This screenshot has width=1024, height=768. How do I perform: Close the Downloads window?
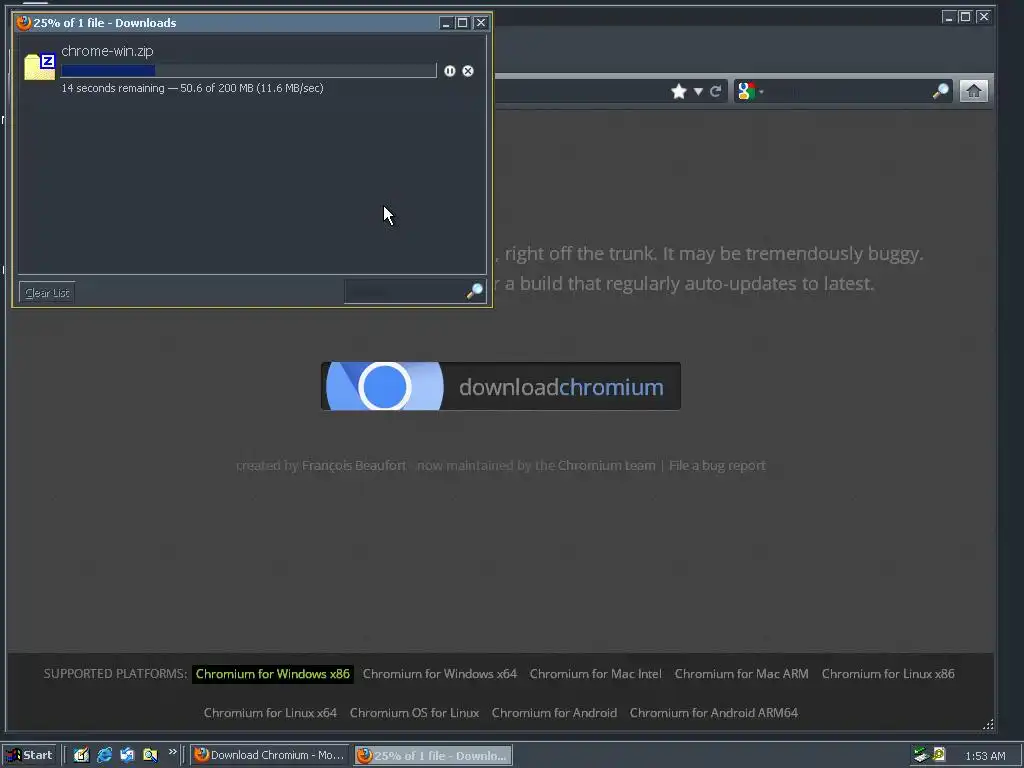481,23
